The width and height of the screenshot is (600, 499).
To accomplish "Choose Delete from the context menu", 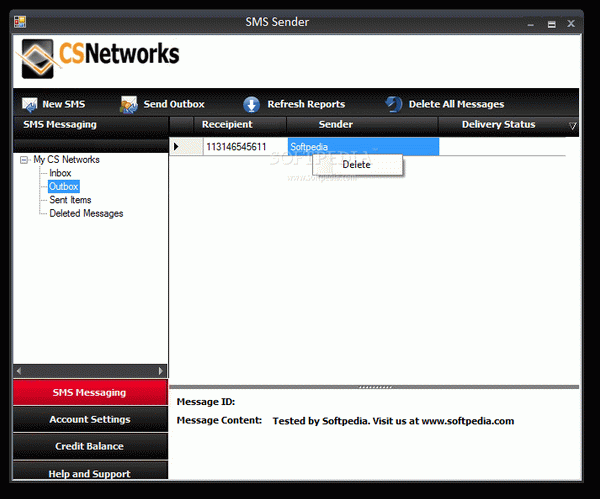I will click(357, 165).
